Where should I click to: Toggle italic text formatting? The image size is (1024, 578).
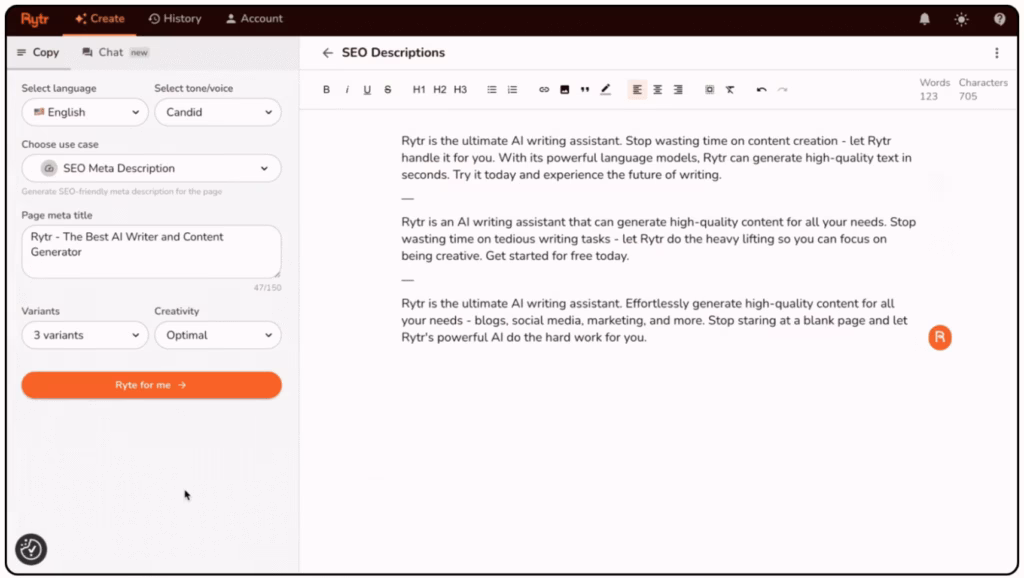tap(347, 90)
